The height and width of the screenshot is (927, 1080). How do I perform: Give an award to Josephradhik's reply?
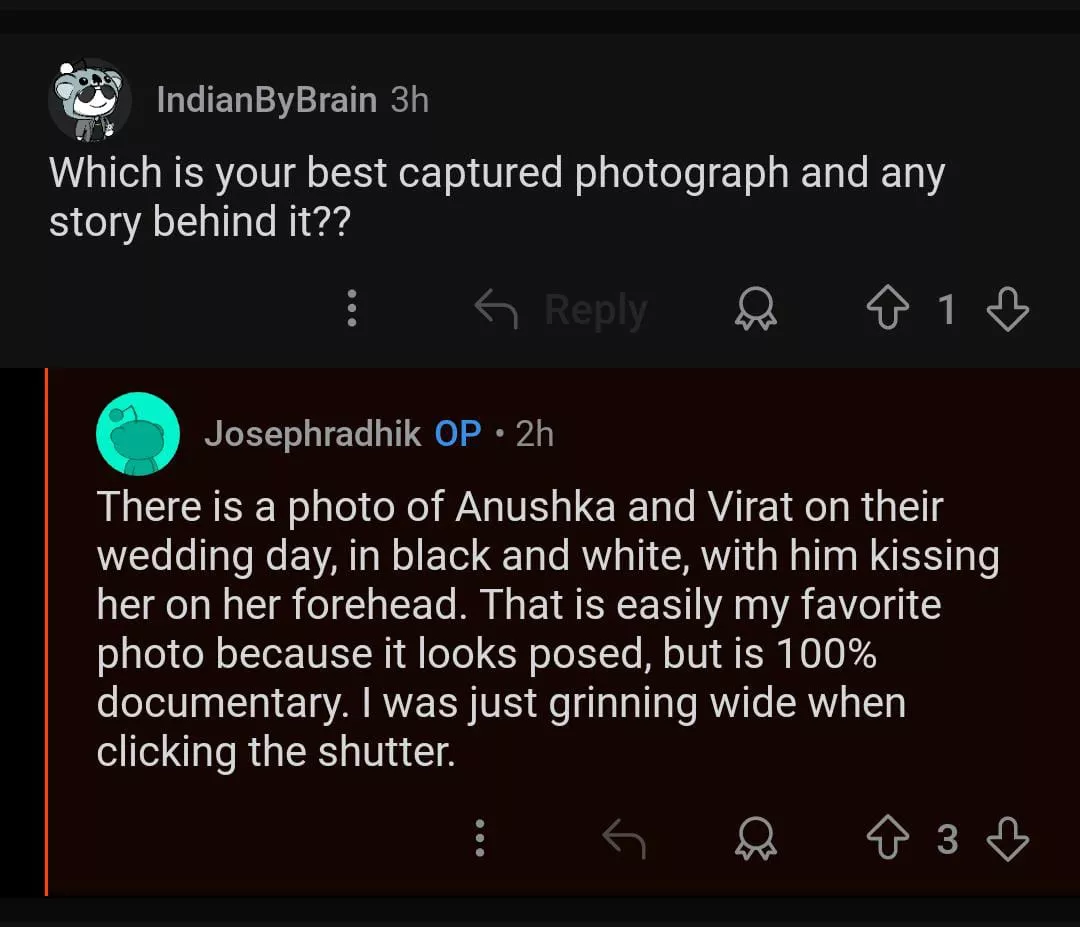click(756, 841)
